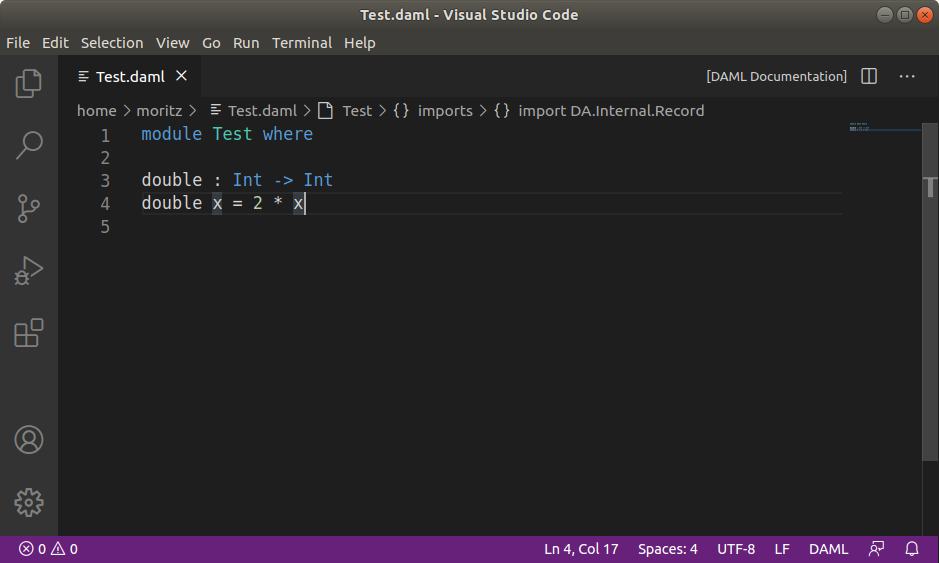The height and width of the screenshot is (563, 939).
Task: Select the Test.daml editor tab
Action: coord(129,77)
